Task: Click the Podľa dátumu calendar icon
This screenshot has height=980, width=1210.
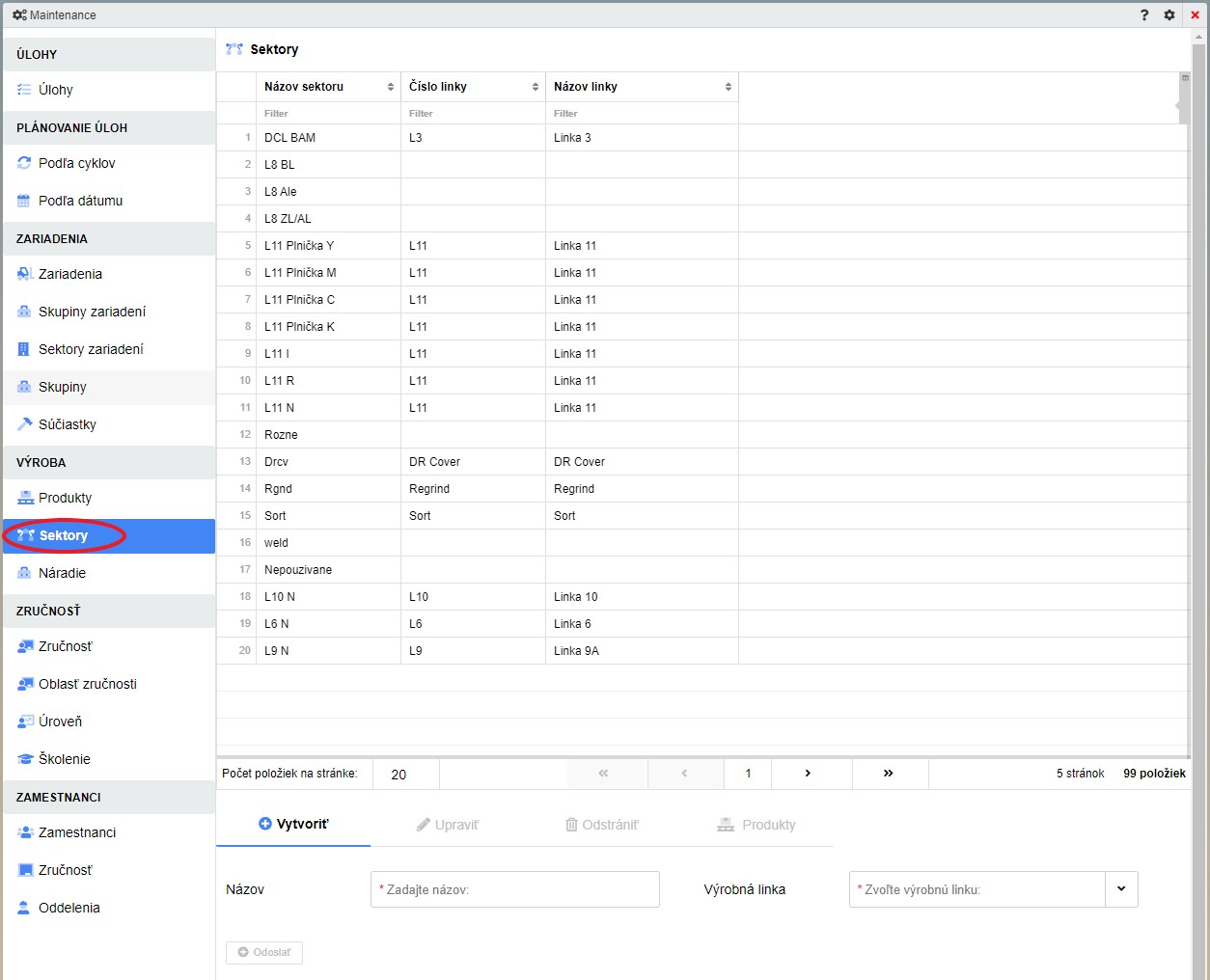Action: (x=25, y=201)
